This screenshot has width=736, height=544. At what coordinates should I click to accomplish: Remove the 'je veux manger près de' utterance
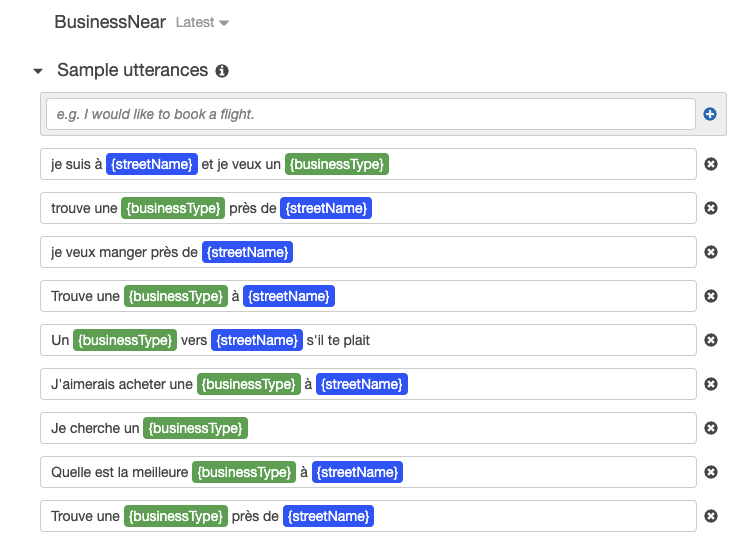[x=711, y=252]
